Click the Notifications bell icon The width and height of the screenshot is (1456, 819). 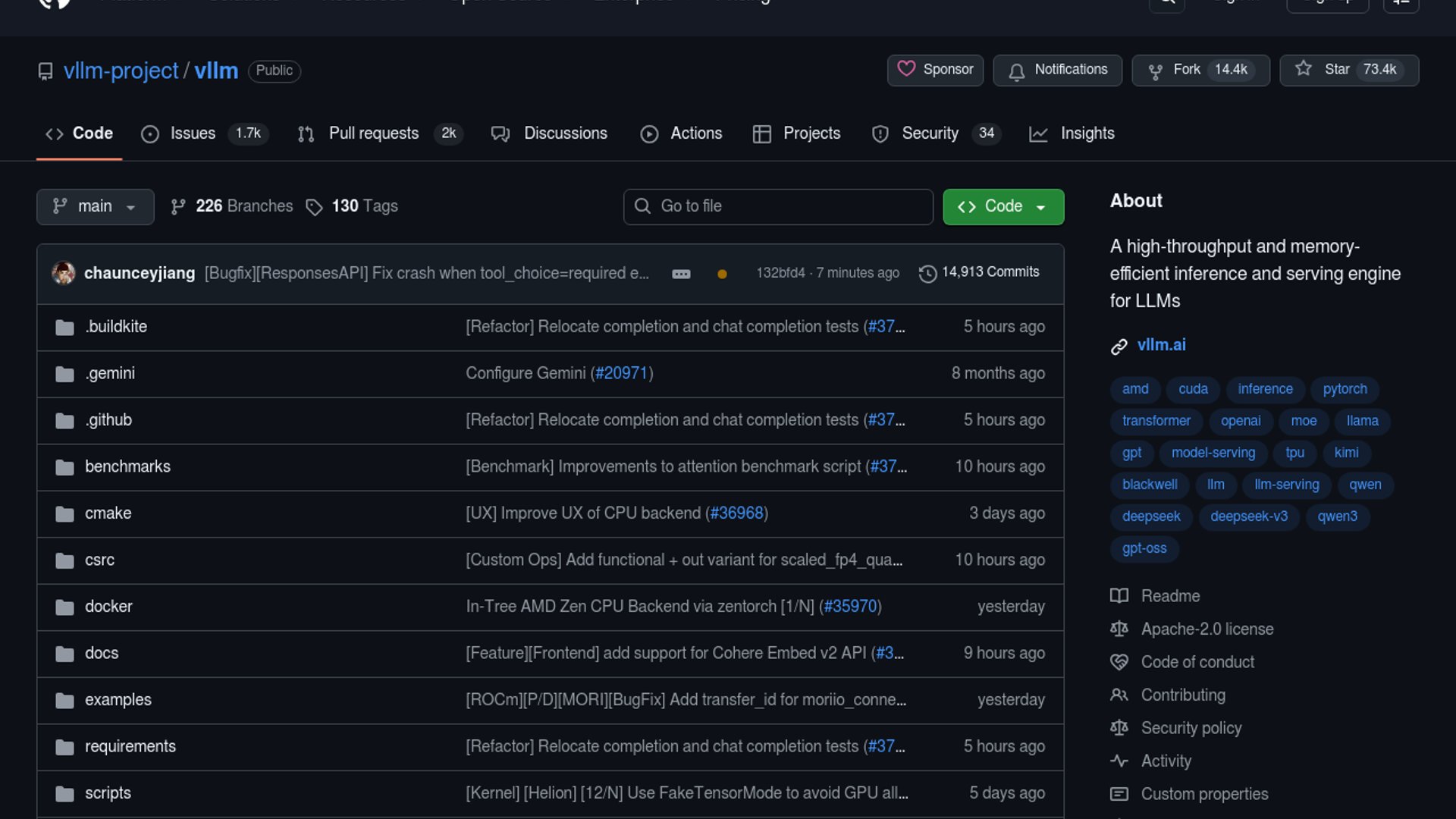[1017, 71]
